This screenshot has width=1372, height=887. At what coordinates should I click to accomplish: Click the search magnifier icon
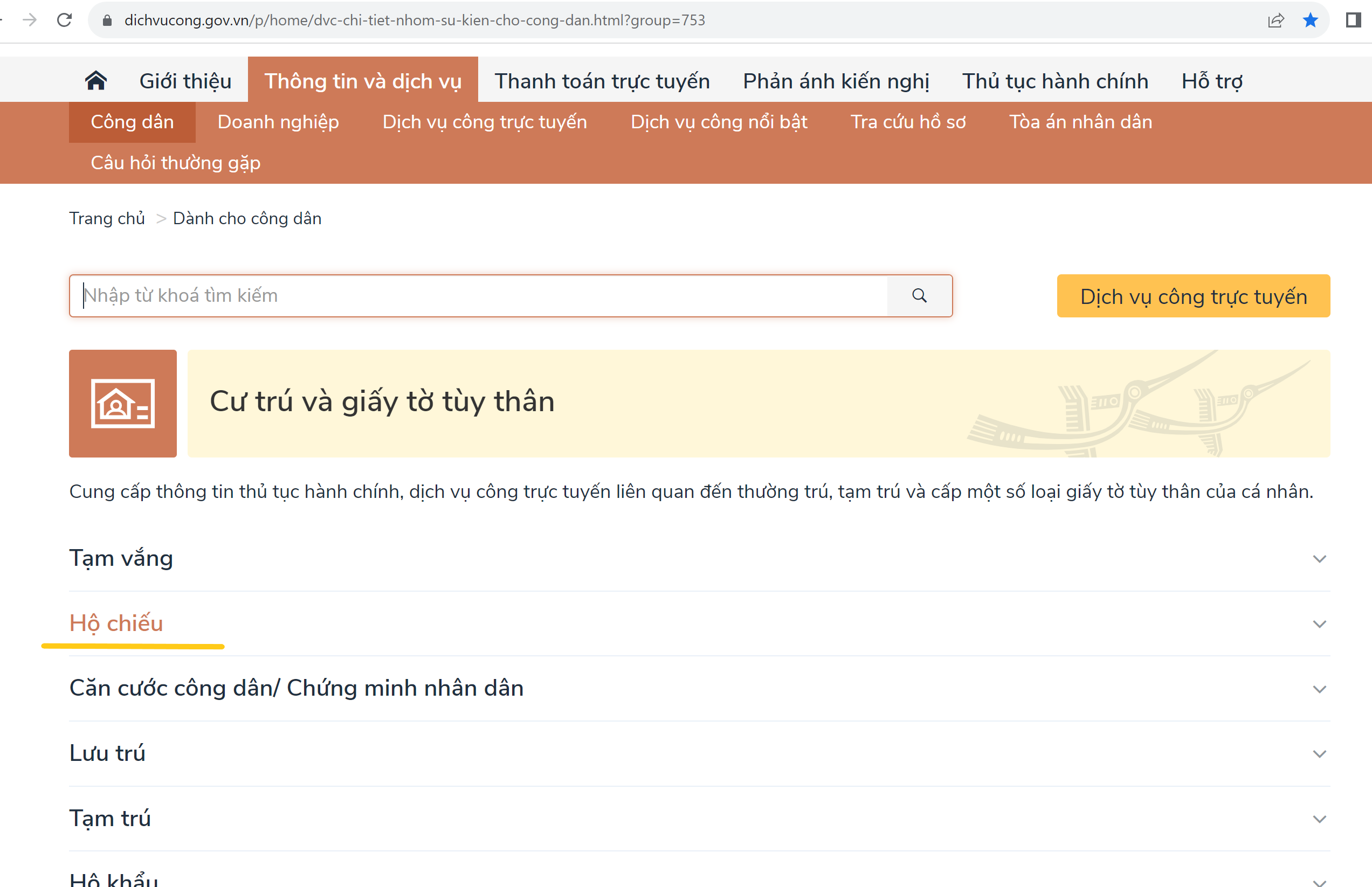[x=919, y=295]
